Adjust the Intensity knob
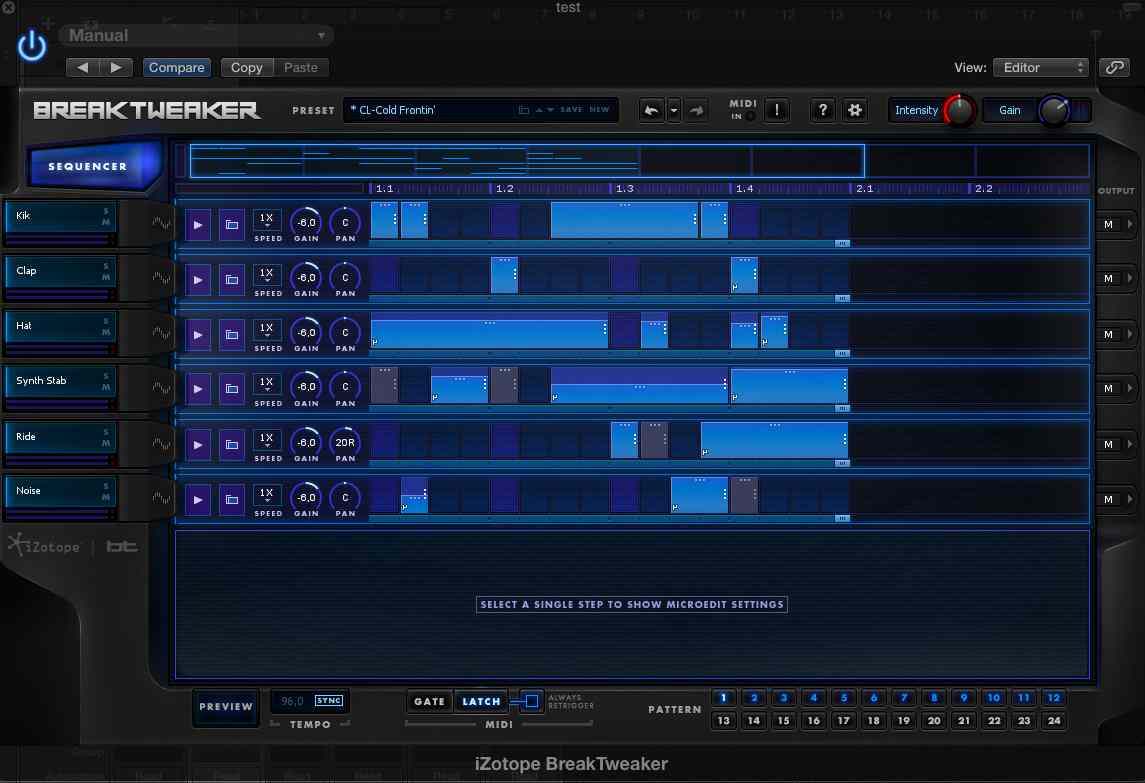Image resolution: width=1145 pixels, height=783 pixels. [x=959, y=110]
